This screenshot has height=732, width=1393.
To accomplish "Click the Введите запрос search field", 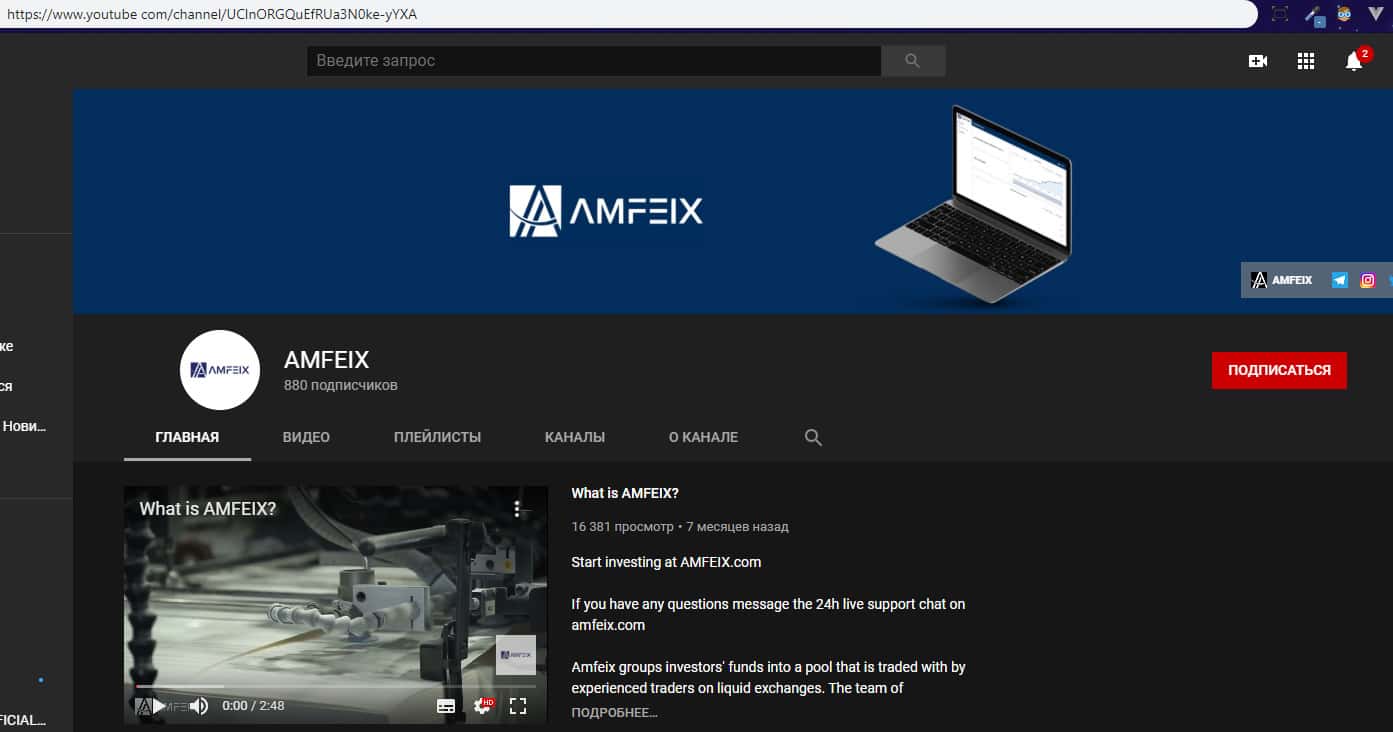I will (593, 61).
